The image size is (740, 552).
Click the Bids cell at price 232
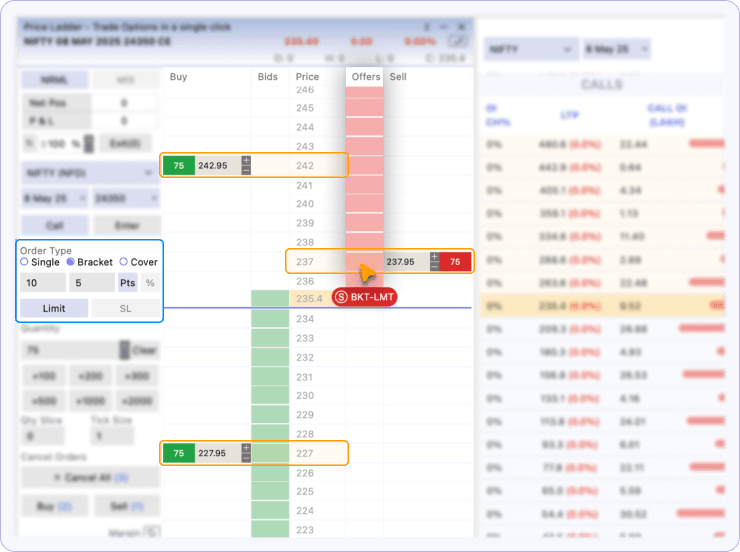pos(270,357)
